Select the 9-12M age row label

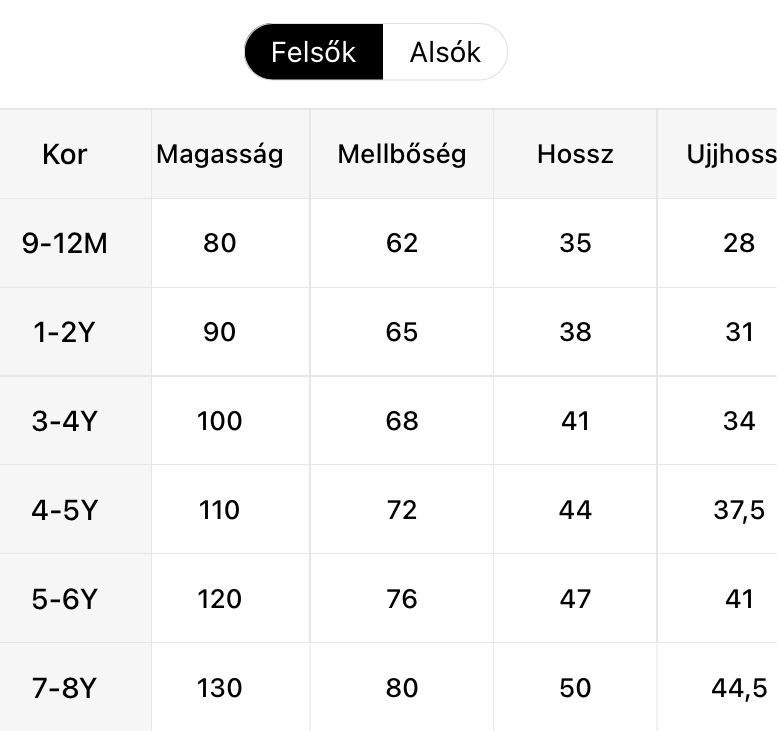(x=65, y=243)
